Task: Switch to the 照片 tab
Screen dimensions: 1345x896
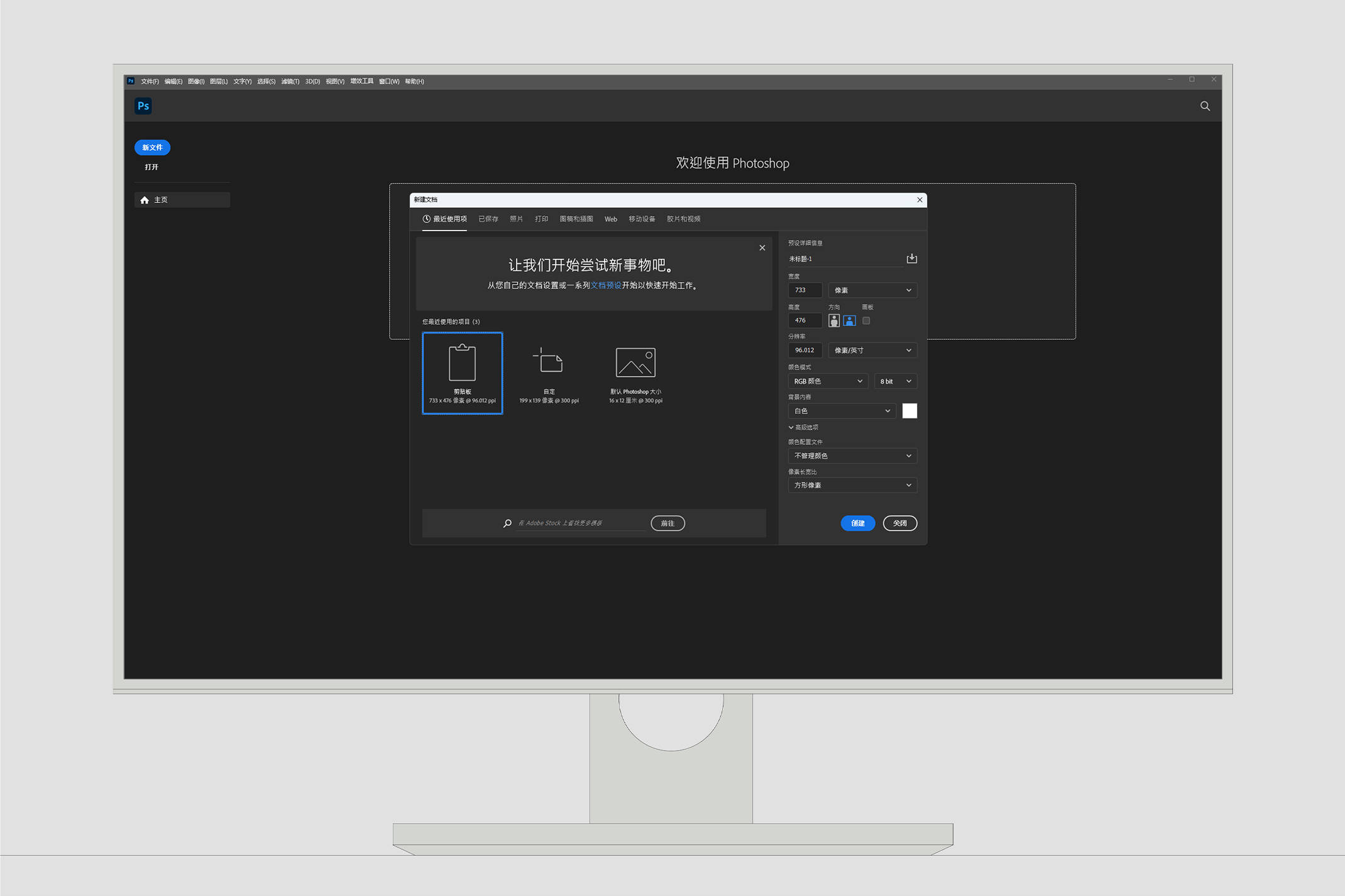Action: click(517, 219)
